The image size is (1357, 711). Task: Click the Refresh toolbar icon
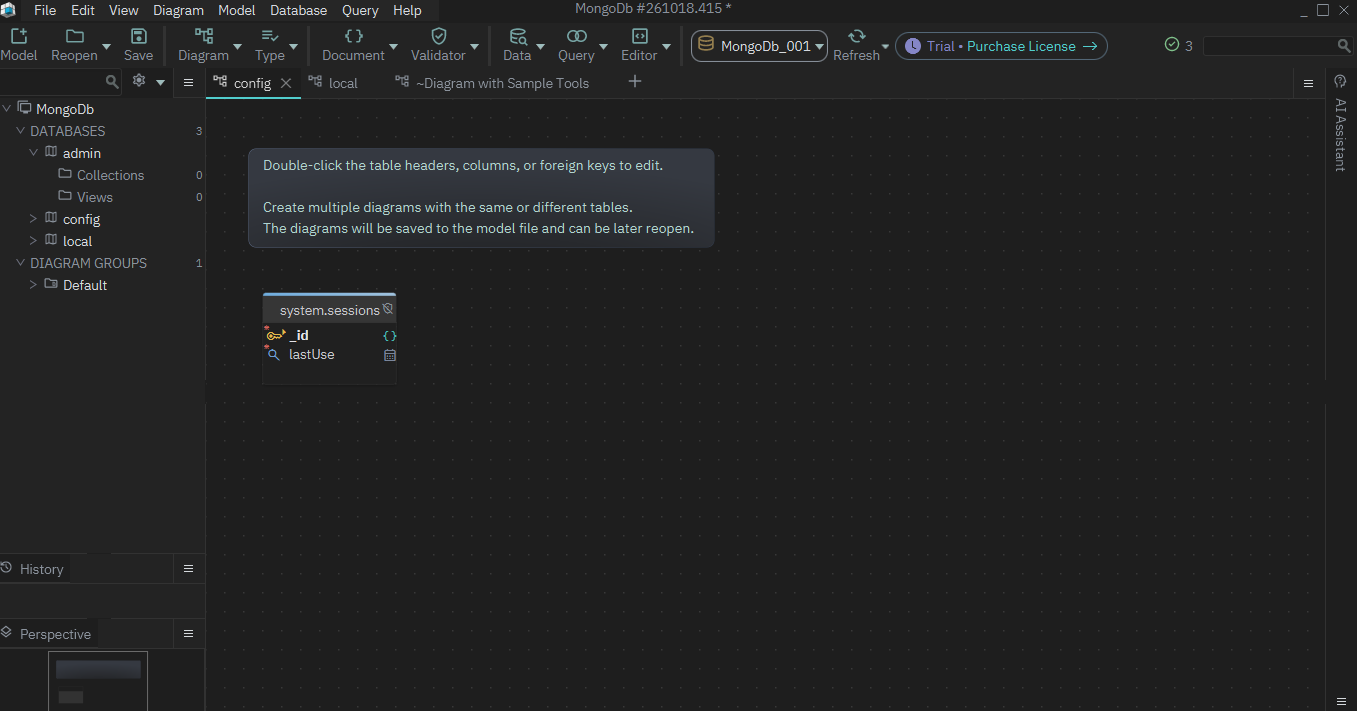pos(857,37)
